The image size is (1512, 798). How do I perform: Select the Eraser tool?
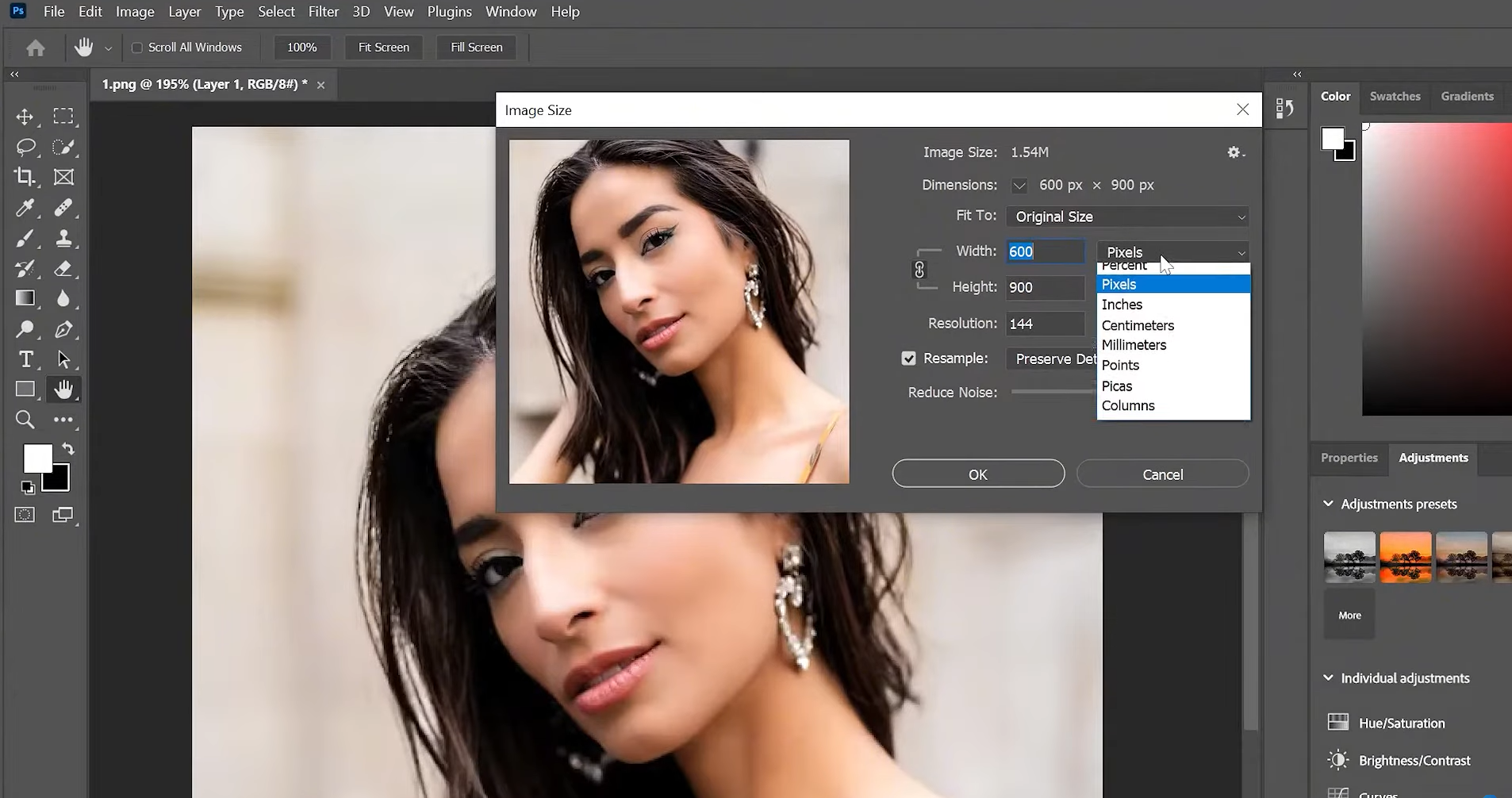point(63,269)
